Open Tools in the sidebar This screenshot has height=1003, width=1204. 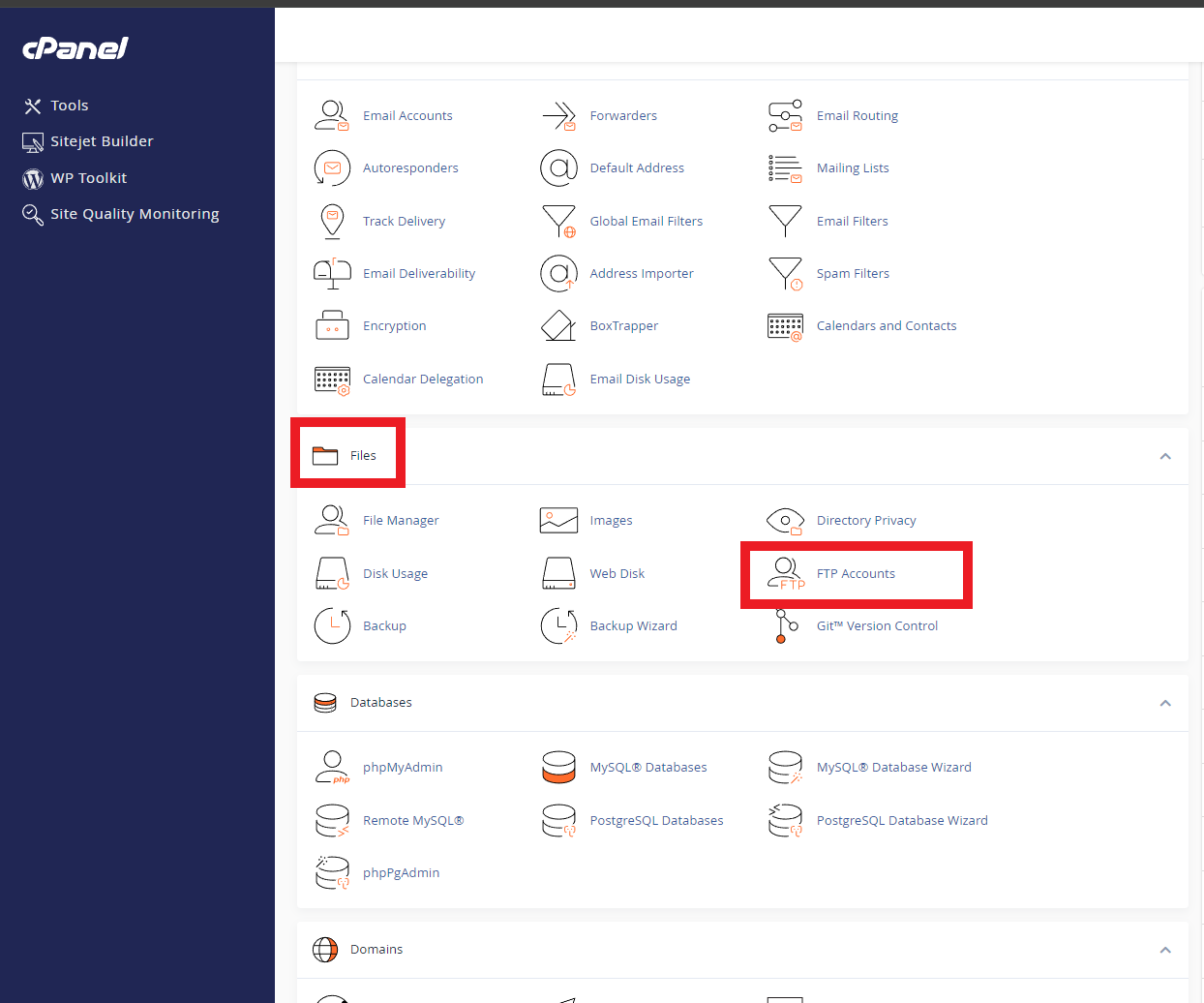tap(56, 106)
